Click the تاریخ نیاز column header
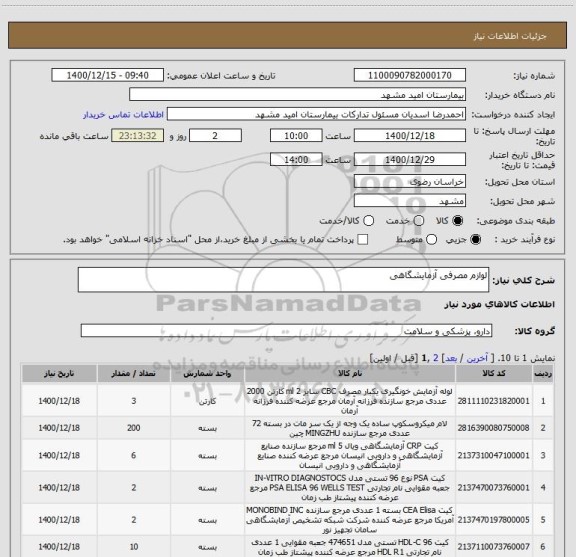Screen dimensions: 576x557 pyautogui.click(x=59, y=373)
